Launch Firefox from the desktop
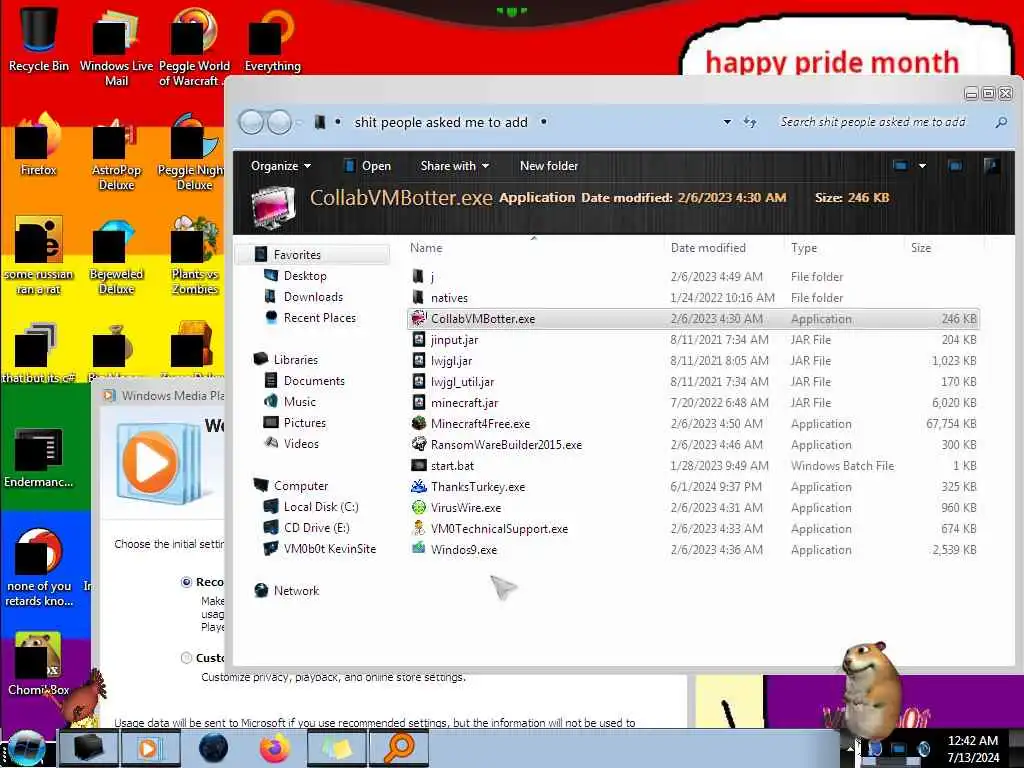This screenshot has height=768, width=1024. [x=39, y=145]
